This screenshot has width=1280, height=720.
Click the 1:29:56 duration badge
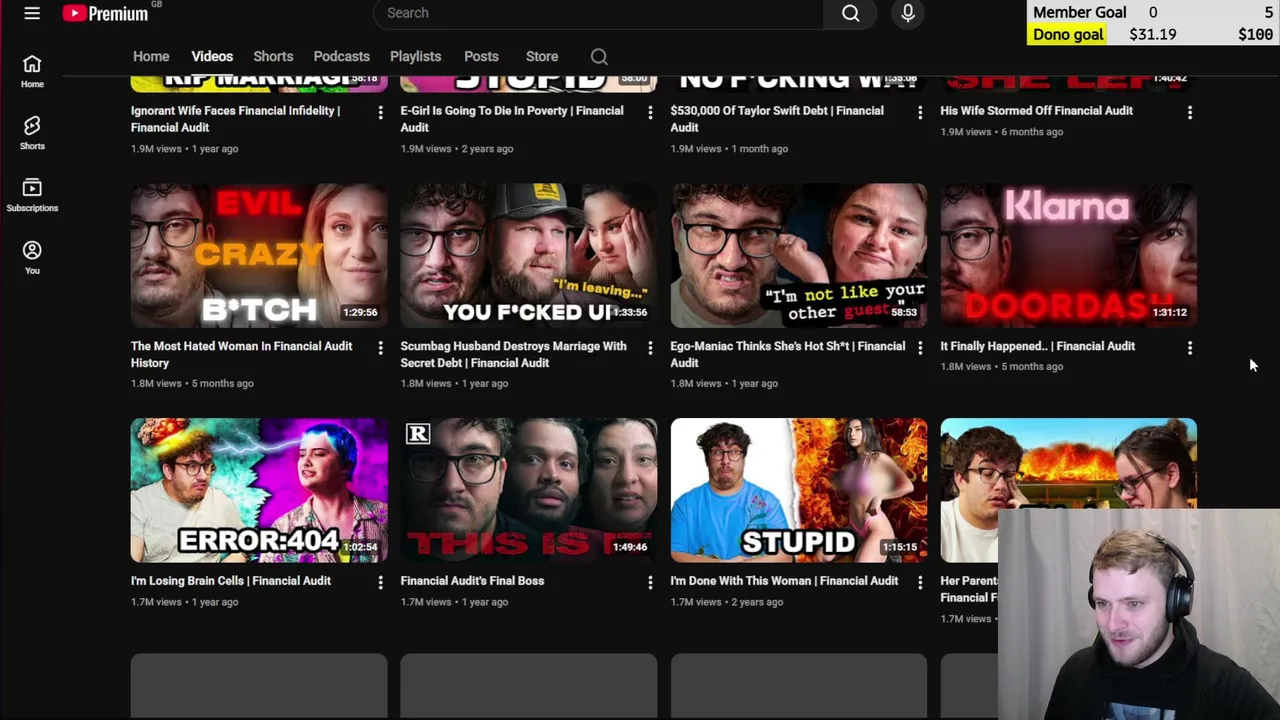pyautogui.click(x=360, y=312)
